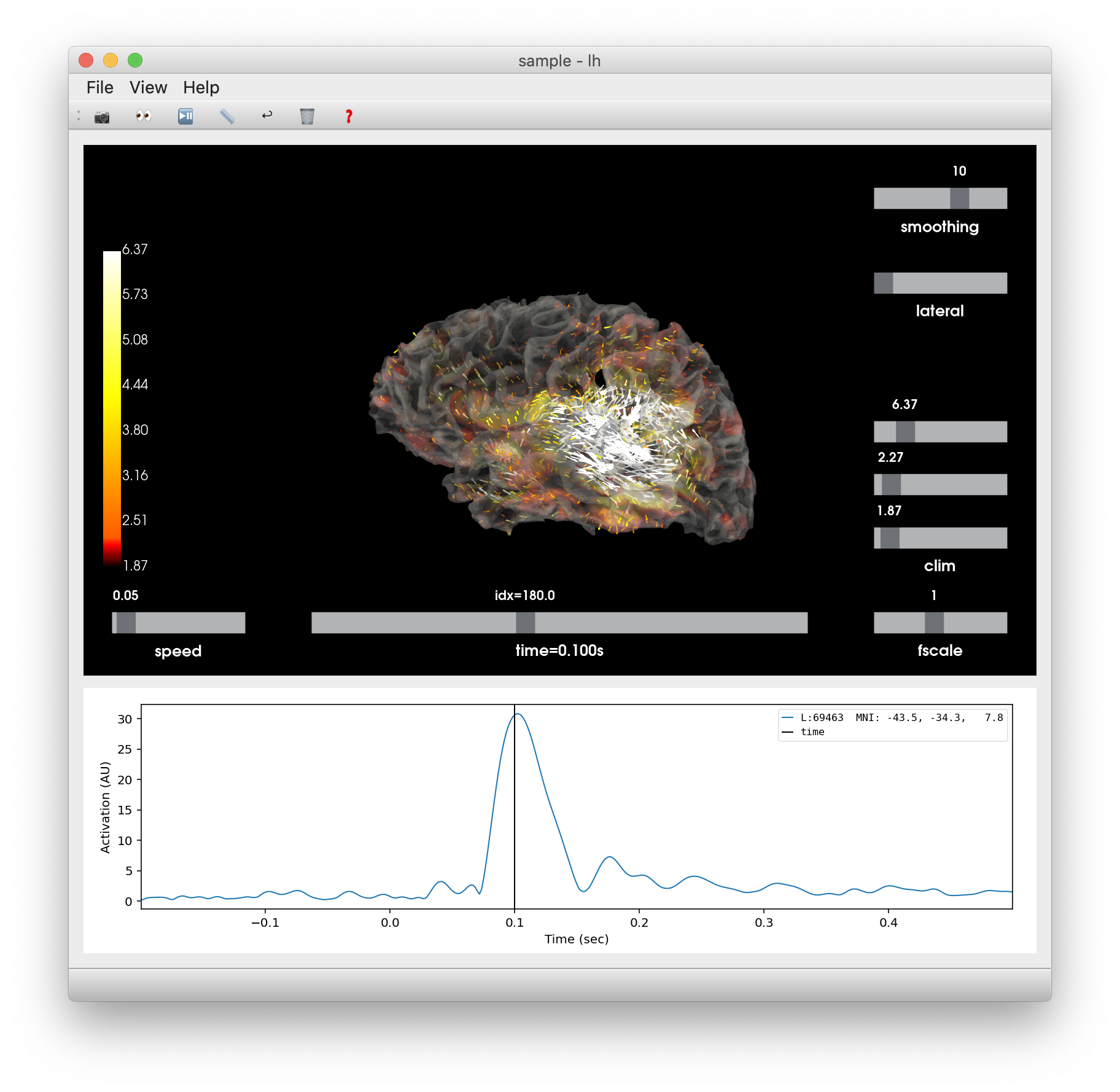The height and width of the screenshot is (1092, 1120).
Task: Click the 'time=0.100s' label
Action: pyautogui.click(x=559, y=650)
